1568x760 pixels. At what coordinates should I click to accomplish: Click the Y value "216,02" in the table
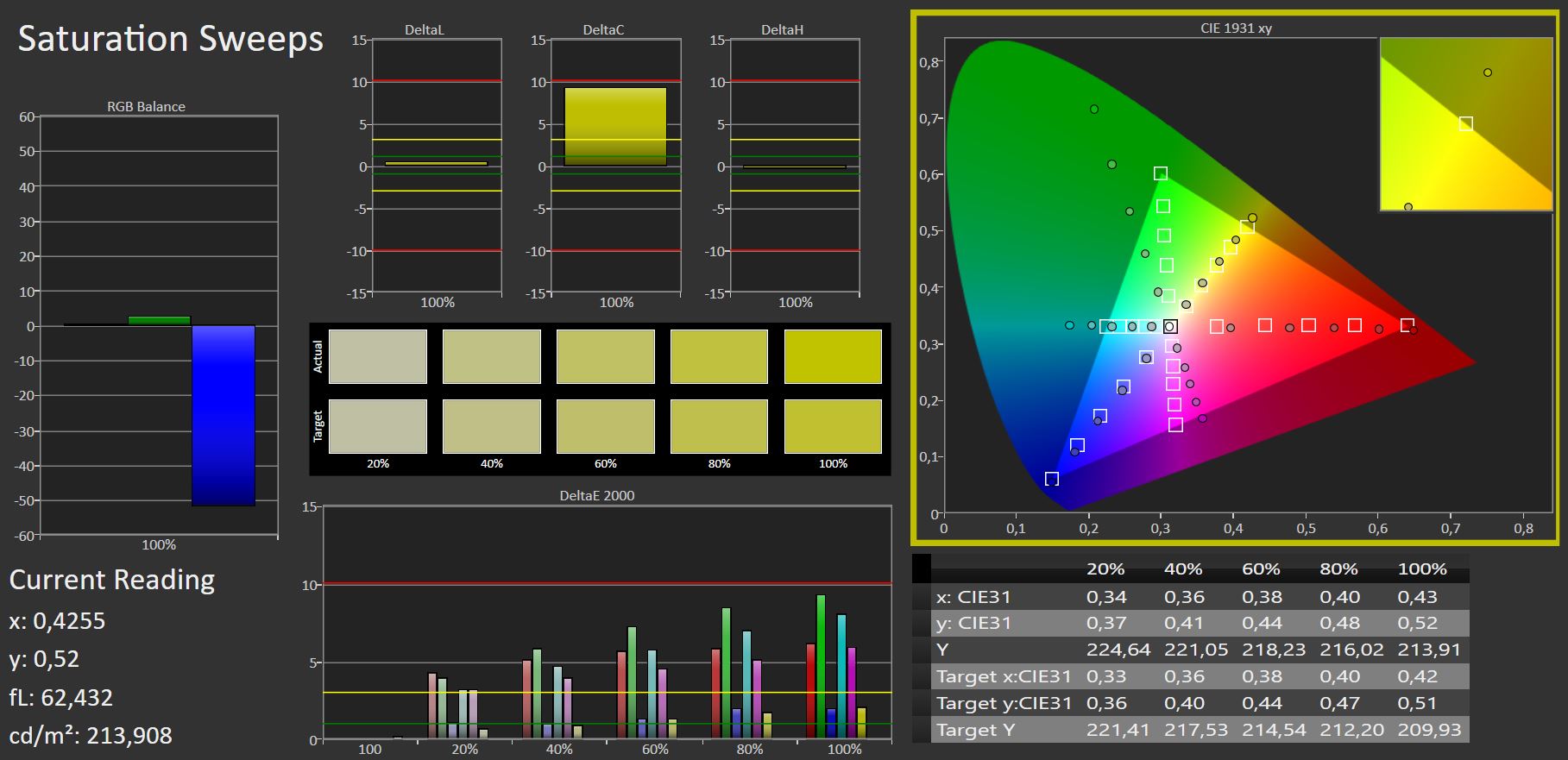[x=1351, y=650]
